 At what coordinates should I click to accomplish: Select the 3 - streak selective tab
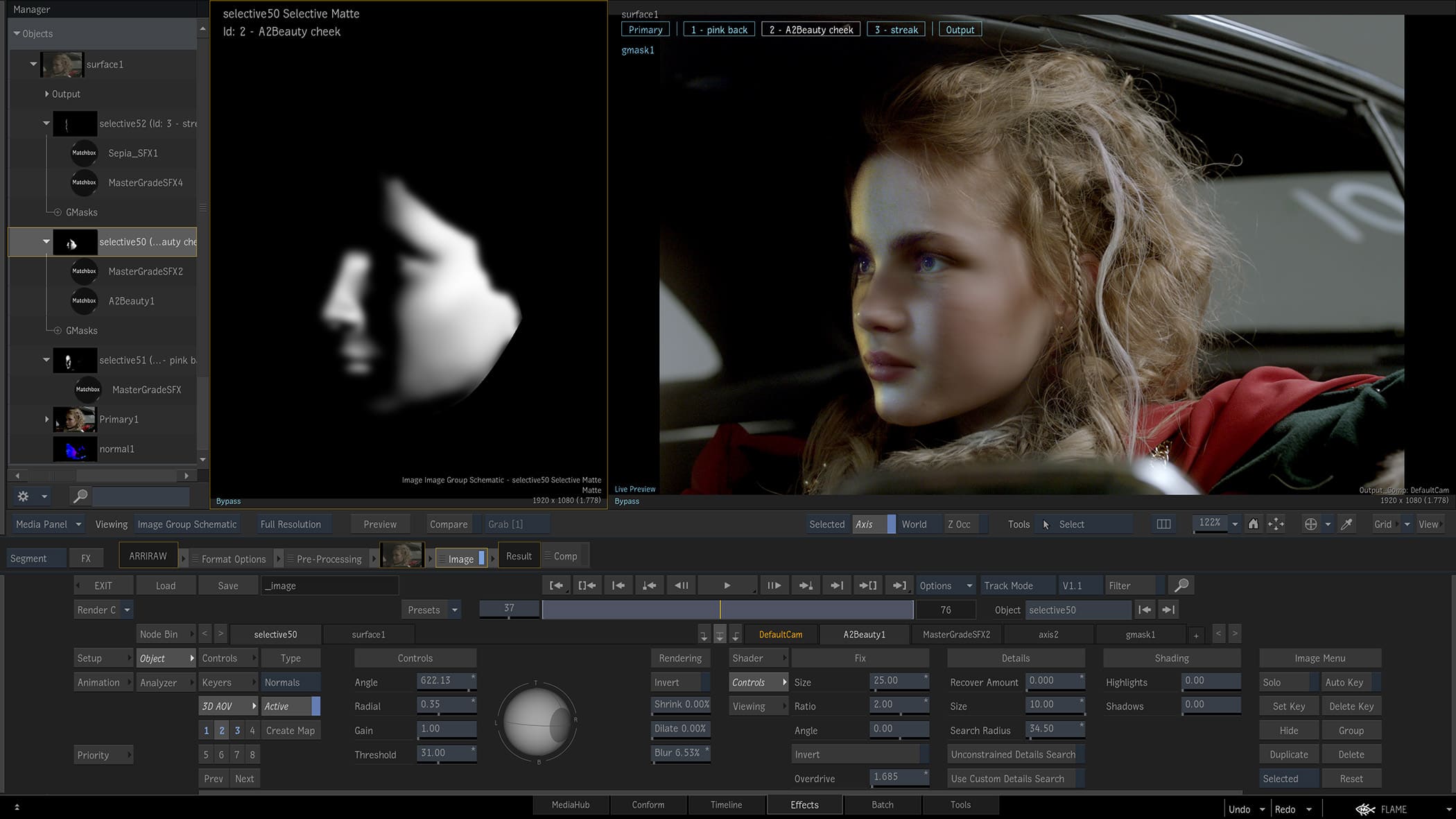coord(896,30)
